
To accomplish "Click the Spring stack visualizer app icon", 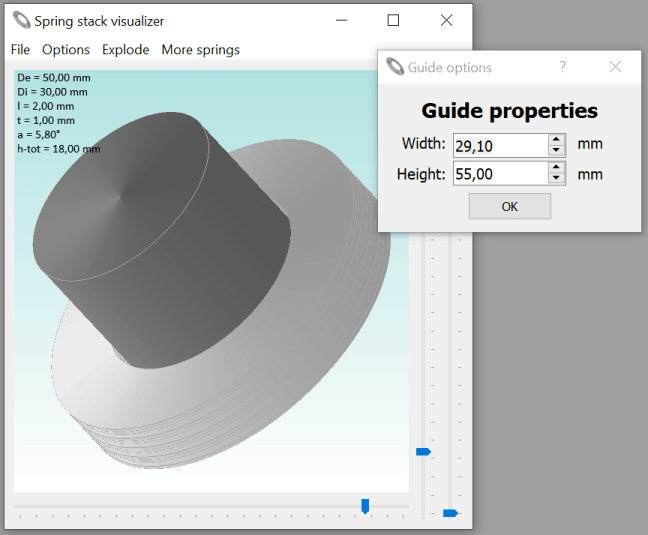I will pos(21,20).
